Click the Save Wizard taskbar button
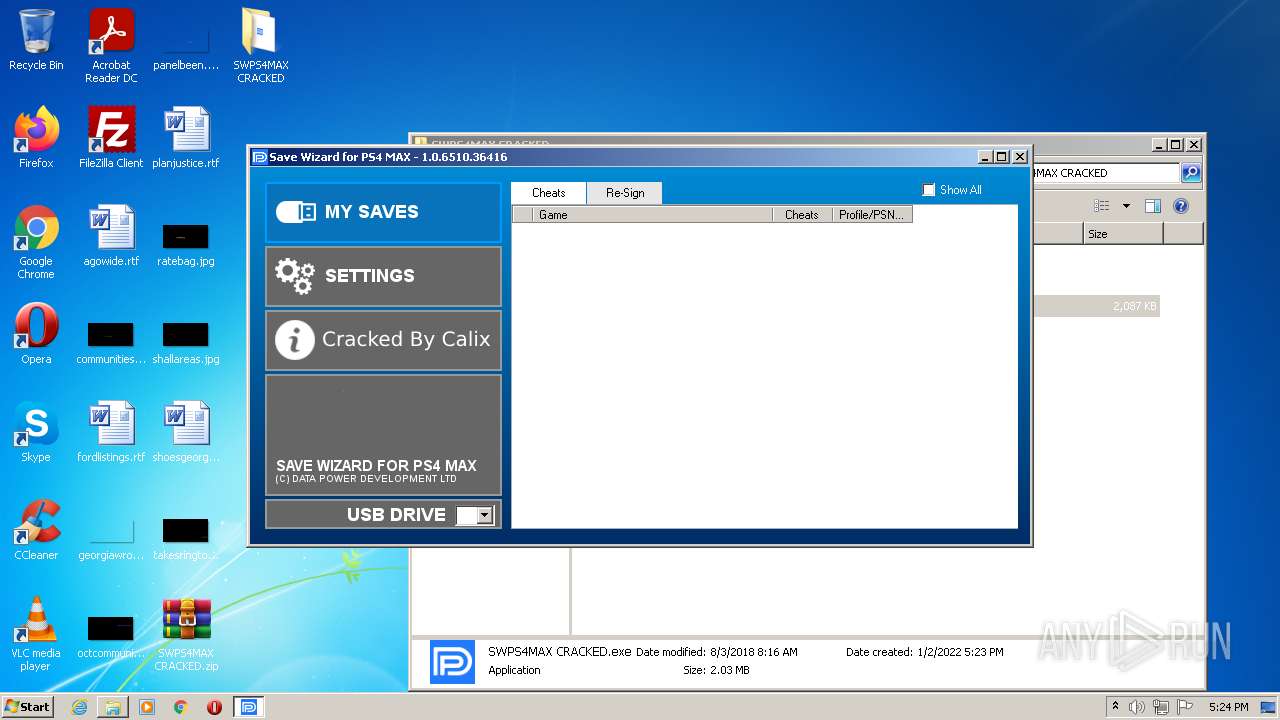 pos(249,707)
